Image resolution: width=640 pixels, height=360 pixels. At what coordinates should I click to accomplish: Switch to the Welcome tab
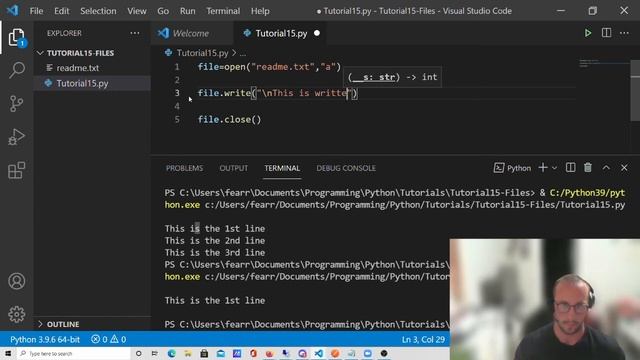point(192,33)
